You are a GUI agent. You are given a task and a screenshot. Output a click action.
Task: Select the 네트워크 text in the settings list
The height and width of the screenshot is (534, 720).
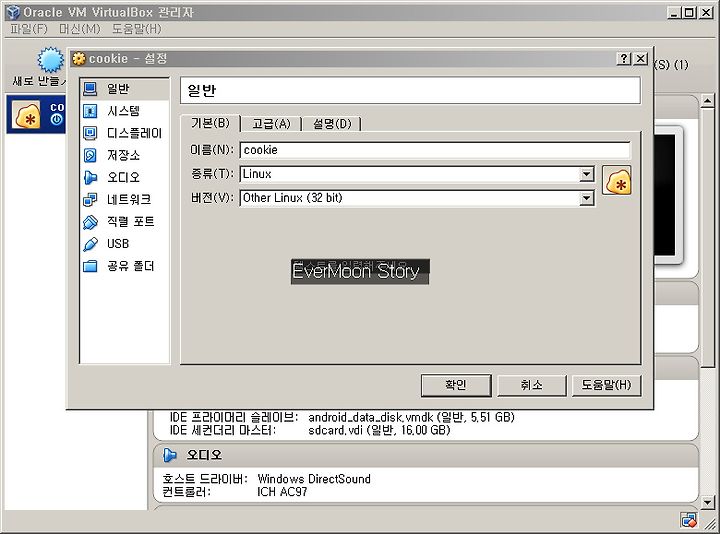tap(129, 199)
